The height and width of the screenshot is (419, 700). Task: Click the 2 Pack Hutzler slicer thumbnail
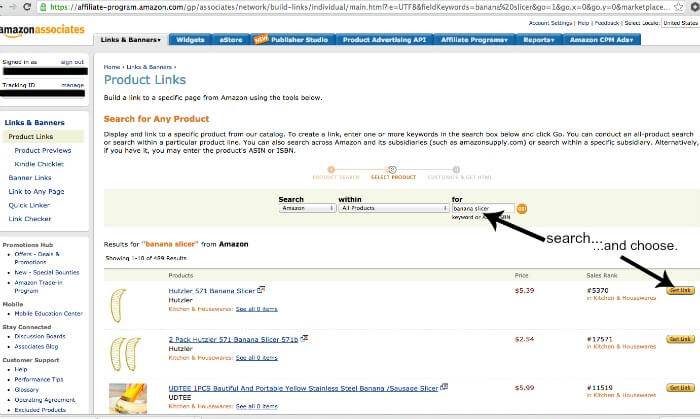point(125,354)
